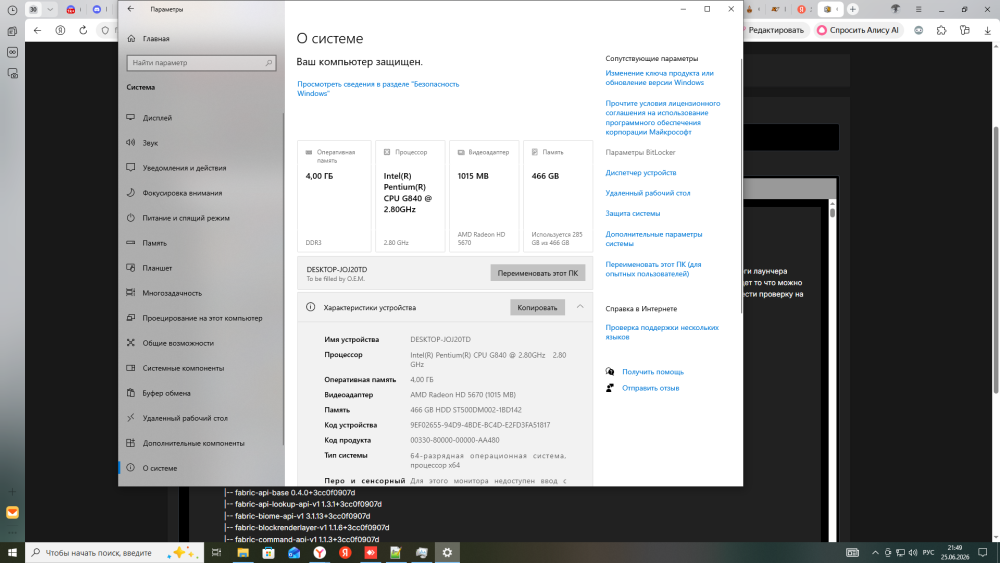Viewport: 1000px width, 563px height.
Task: Open the tab count dropdown chevron in browser
Action: [x=50, y=10]
